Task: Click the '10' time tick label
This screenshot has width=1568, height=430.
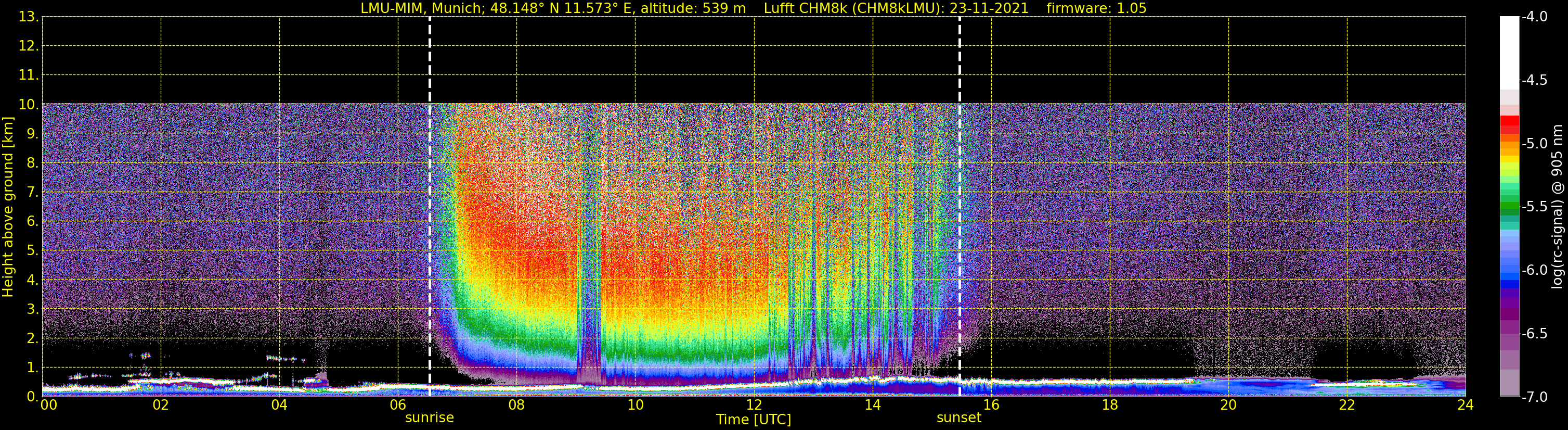Action: coord(636,405)
